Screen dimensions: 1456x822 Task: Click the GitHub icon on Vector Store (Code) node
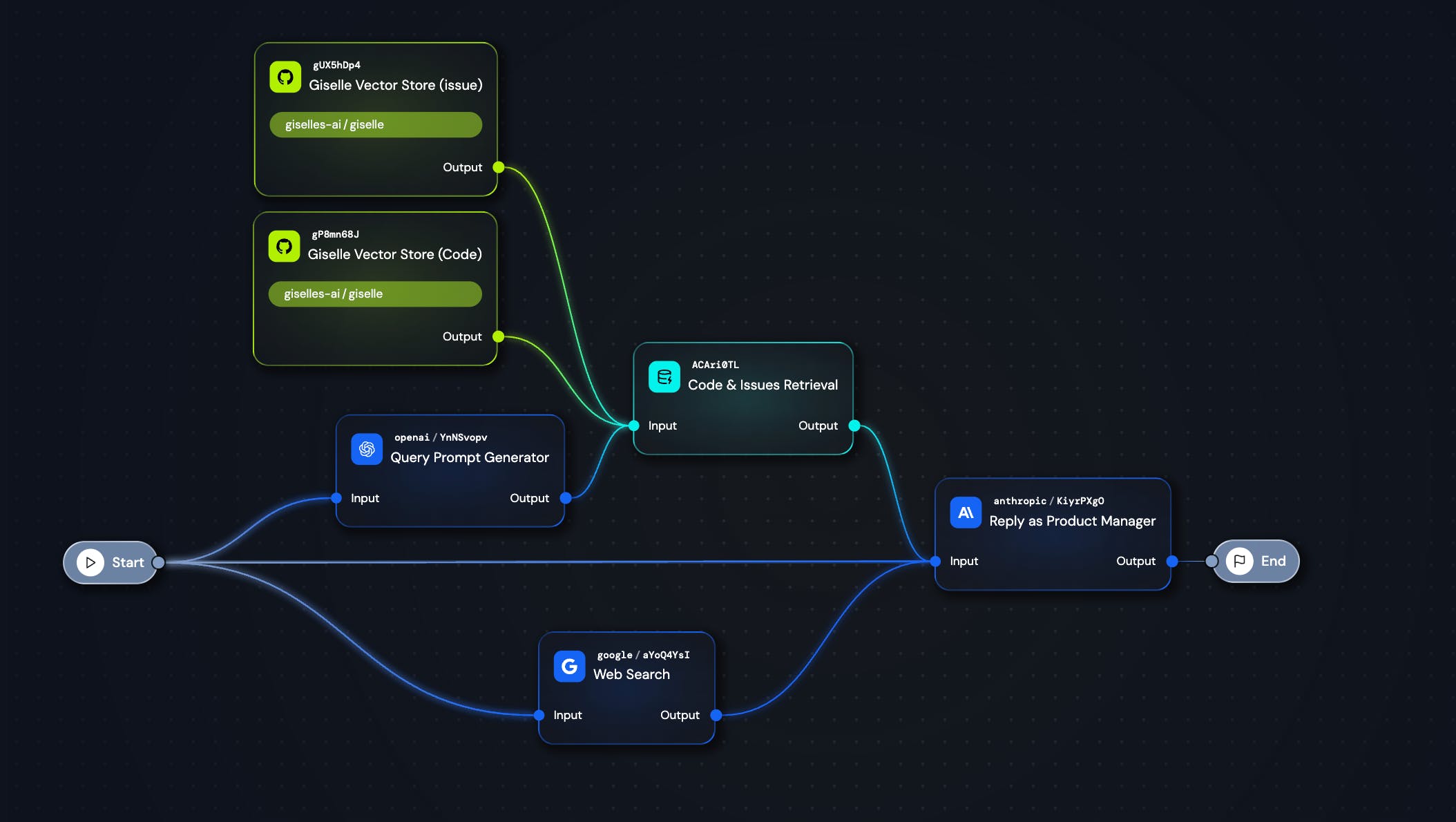[x=284, y=246]
